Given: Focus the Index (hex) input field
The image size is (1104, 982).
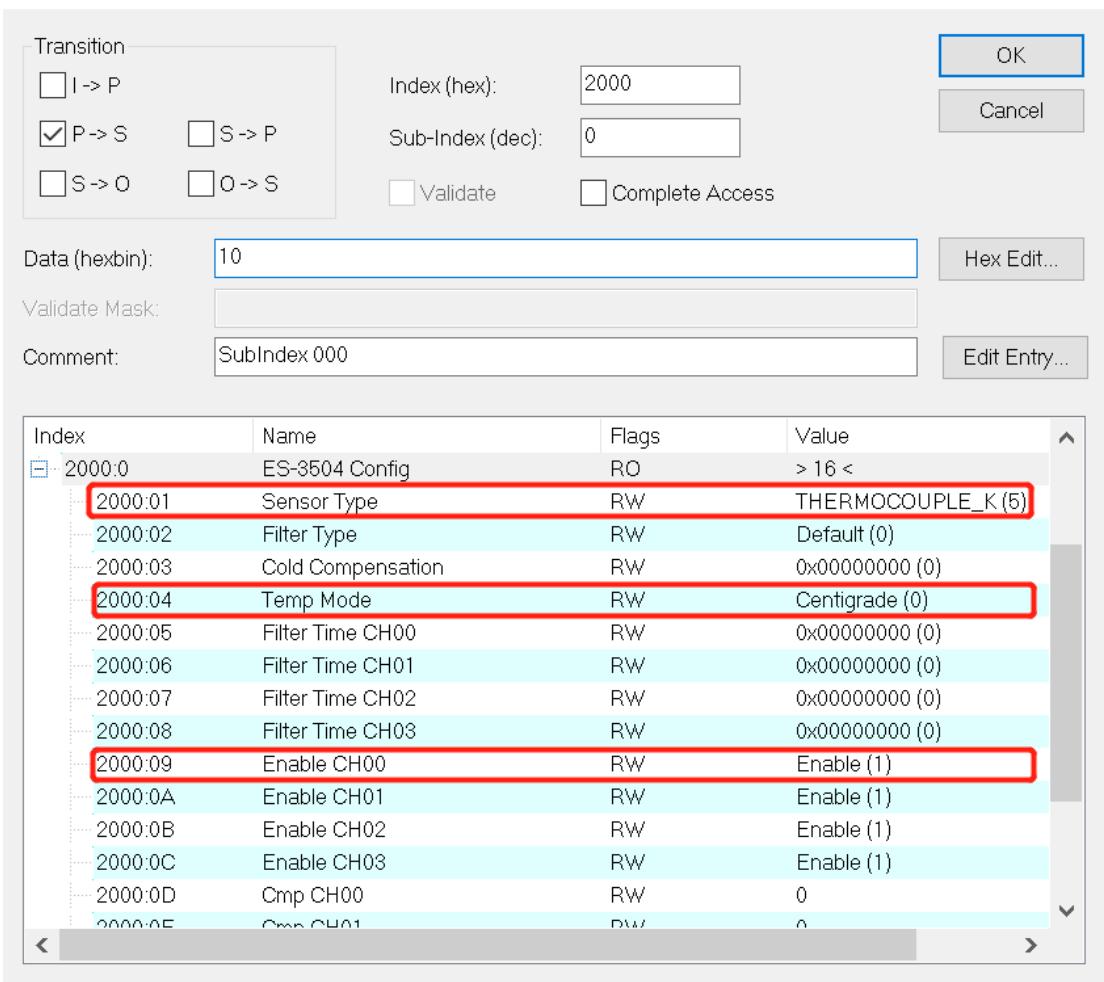Looking at the screenshot, I should pos(660,85).
